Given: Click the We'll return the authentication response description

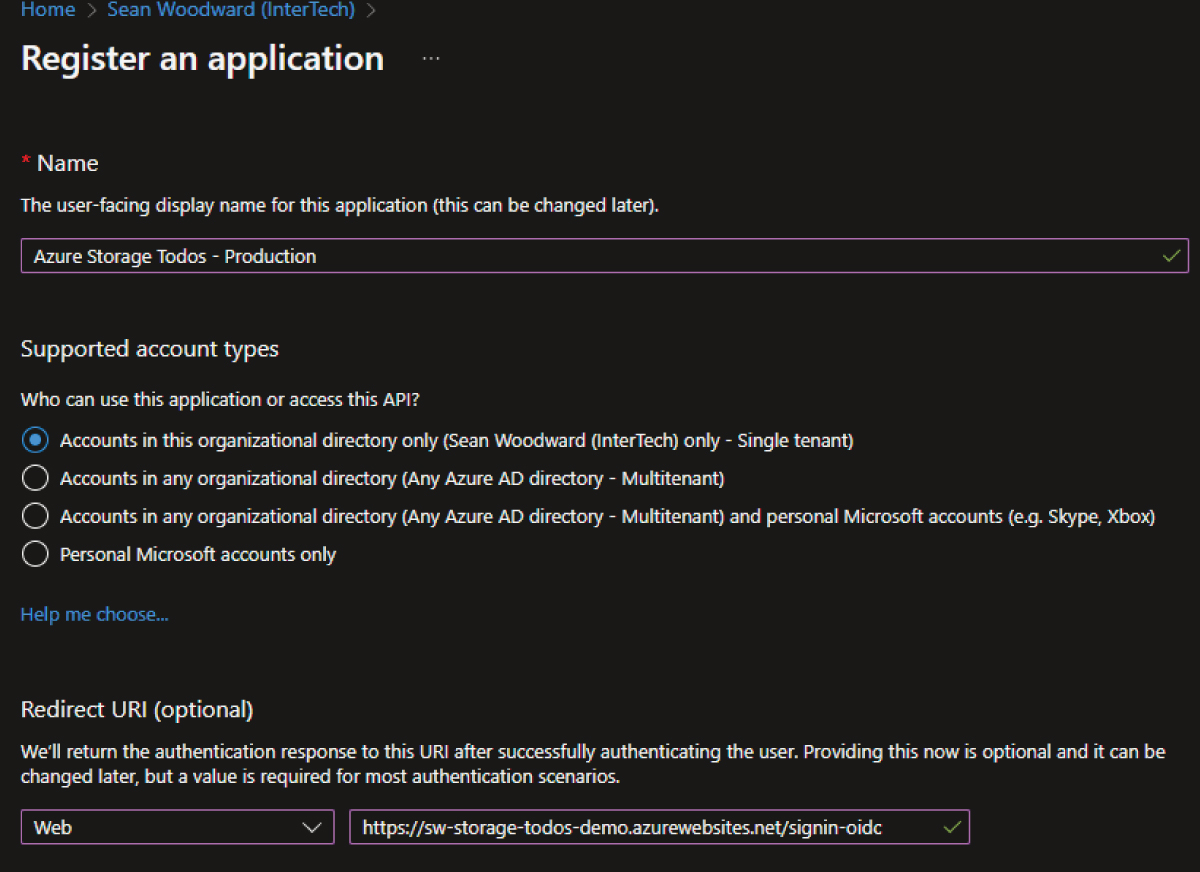Looking at the screenshot, I should tap(593, 763).
